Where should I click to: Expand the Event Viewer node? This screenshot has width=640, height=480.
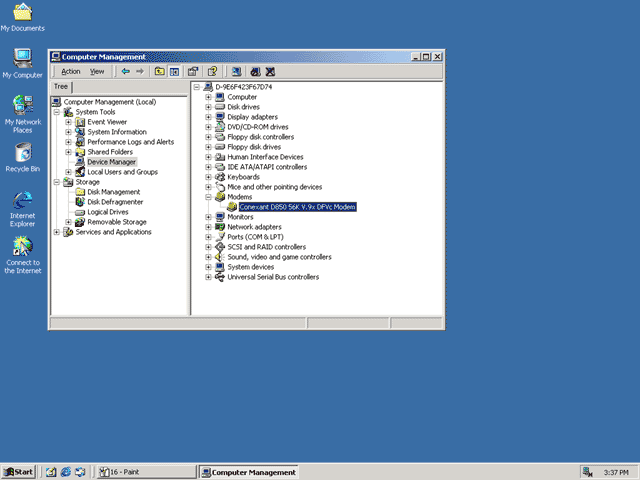click(x=69, y=122)
